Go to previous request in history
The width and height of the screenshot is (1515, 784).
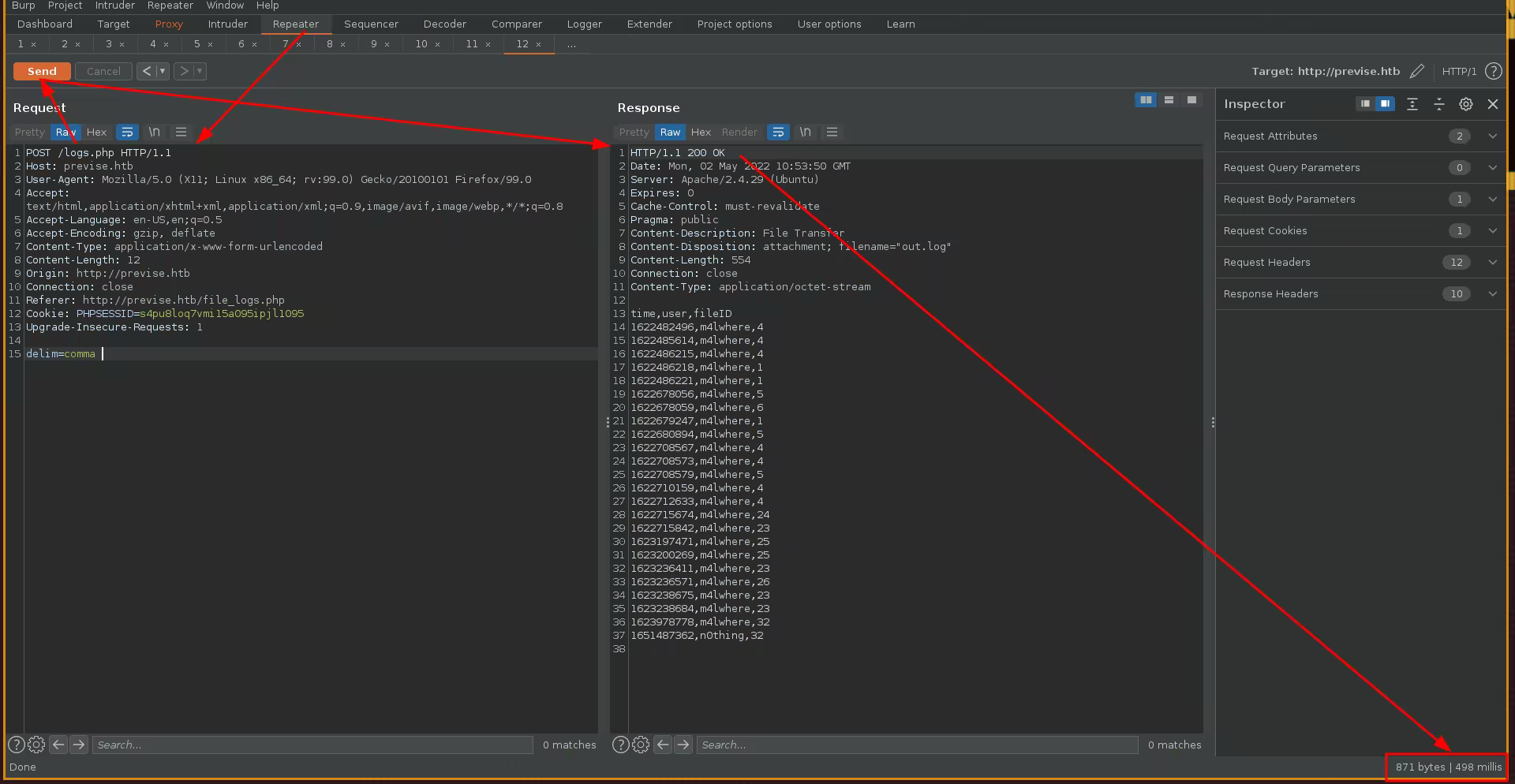pyautogui.click(x=147, y=71)
